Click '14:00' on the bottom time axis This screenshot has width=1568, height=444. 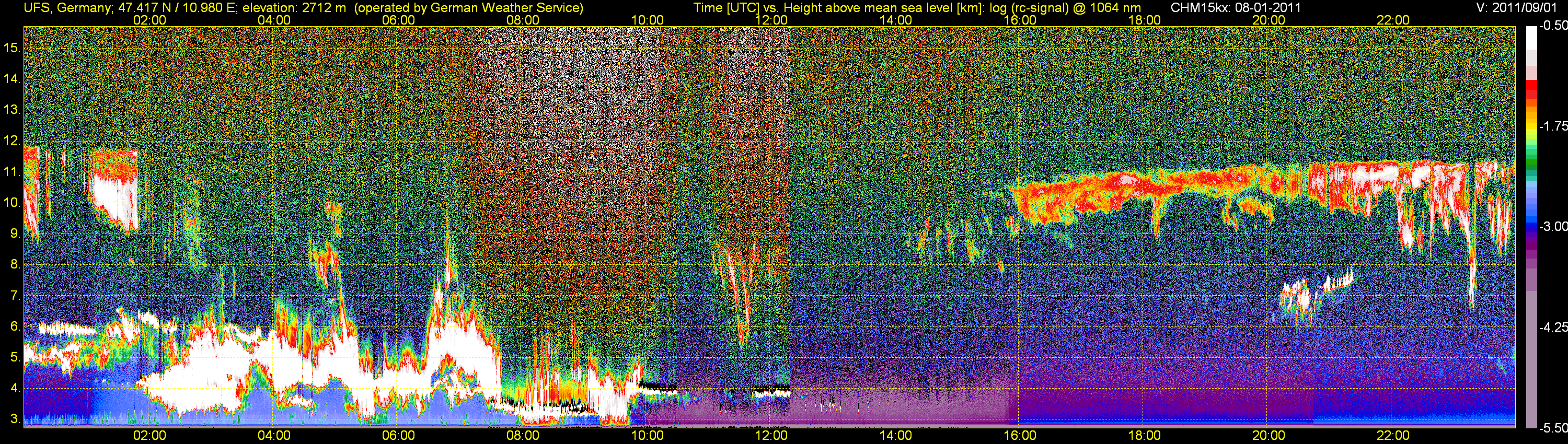click(895, 436)
